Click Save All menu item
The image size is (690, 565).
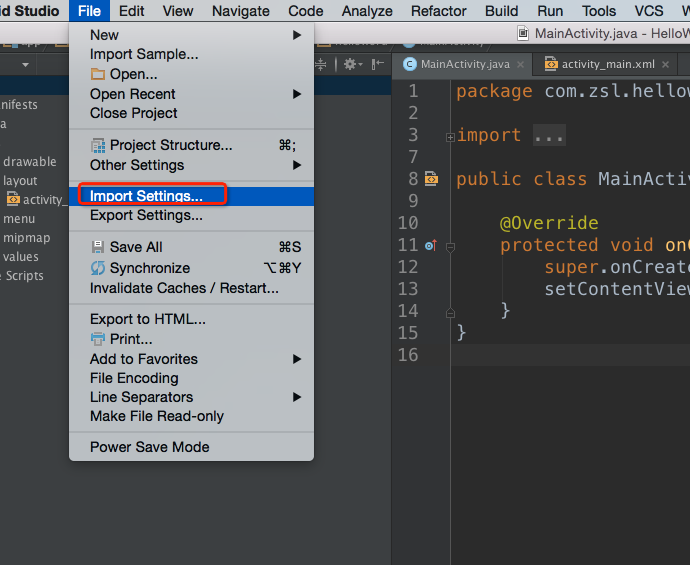pyautogui.click(x=191, y=247)
